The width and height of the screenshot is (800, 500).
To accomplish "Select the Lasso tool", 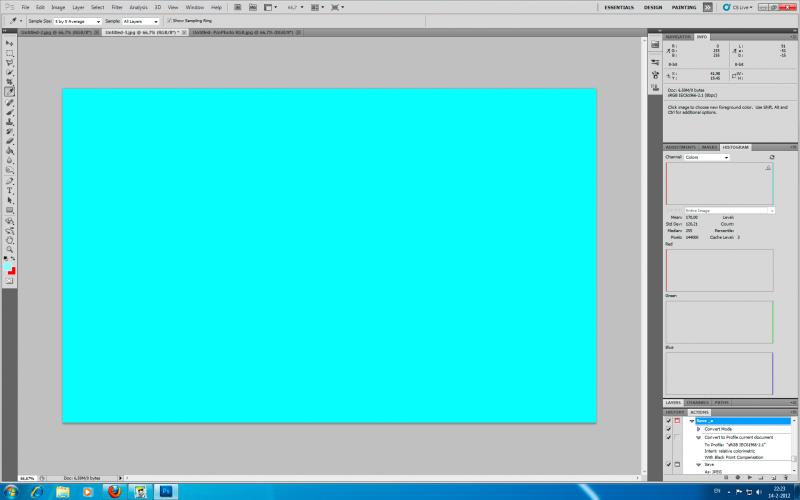I will tap(9, 63).
